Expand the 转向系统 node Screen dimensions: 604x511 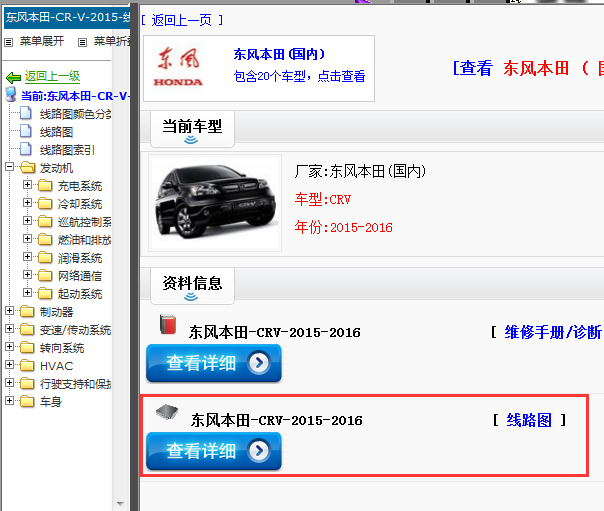pos(10,347)
